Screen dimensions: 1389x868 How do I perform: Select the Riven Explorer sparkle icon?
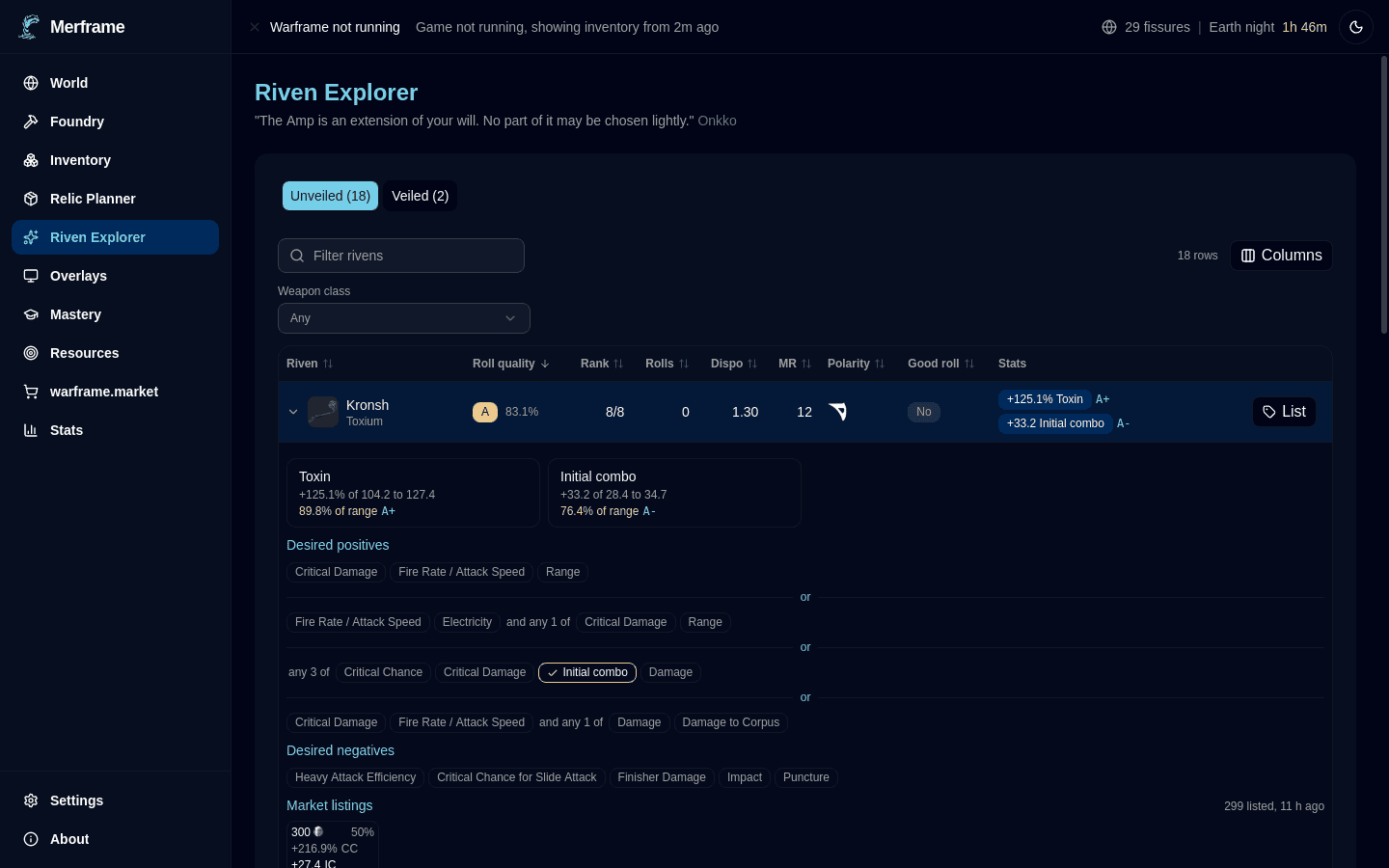coord(31,237)
